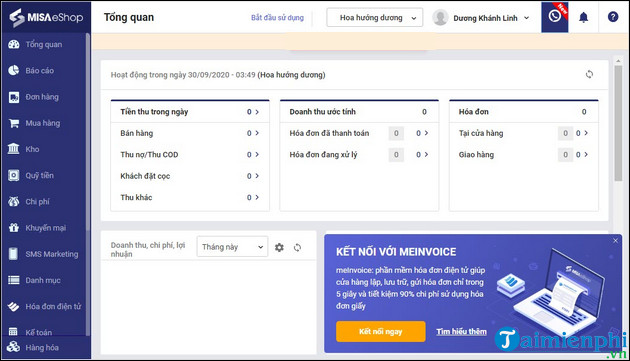630x361 pixels.
Task: Open the Khuyến mại gift icon
Action: point(14,228)
